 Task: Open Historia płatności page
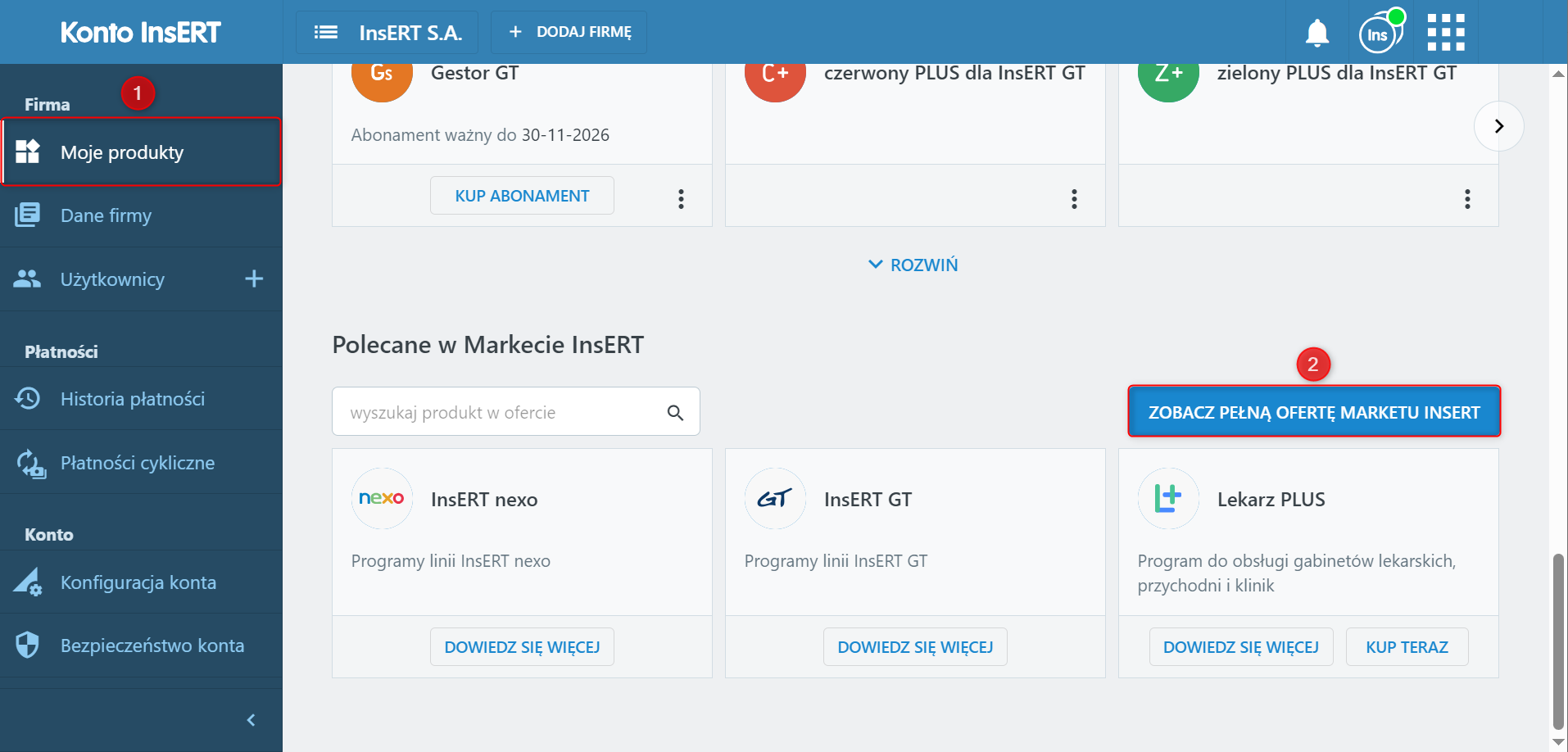point(132,399)
